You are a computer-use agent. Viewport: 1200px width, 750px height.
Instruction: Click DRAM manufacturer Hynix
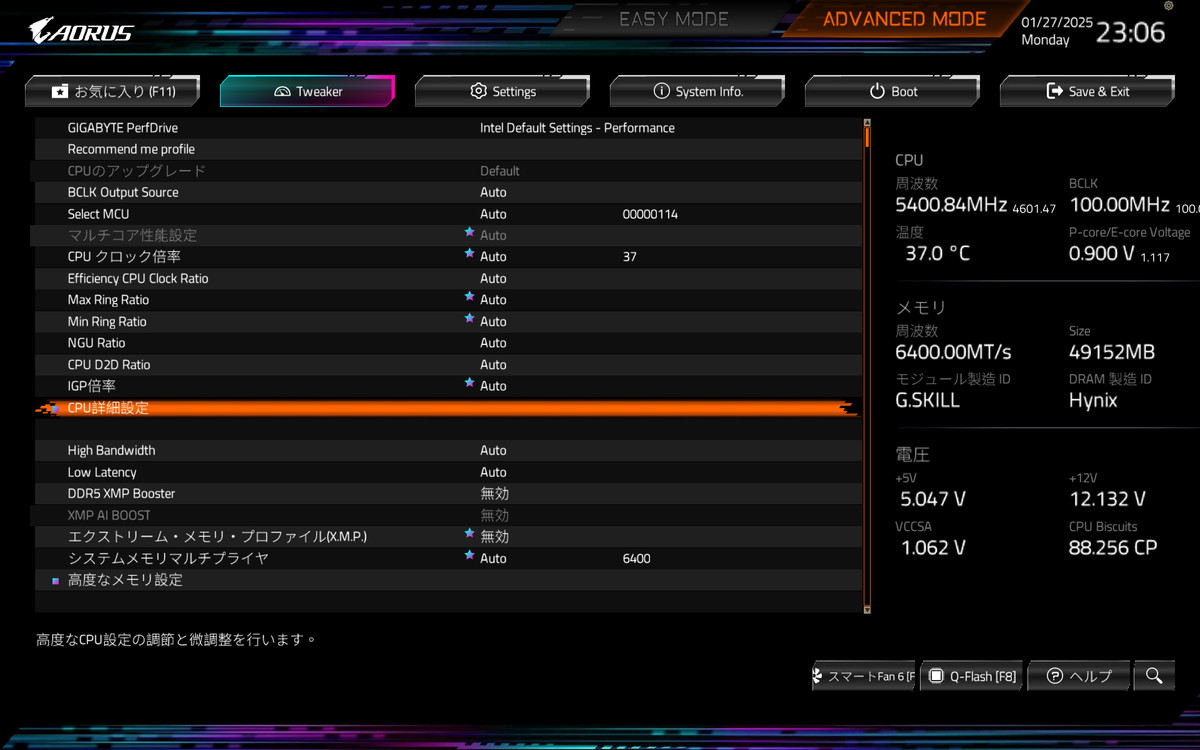tap(1093, 400)
